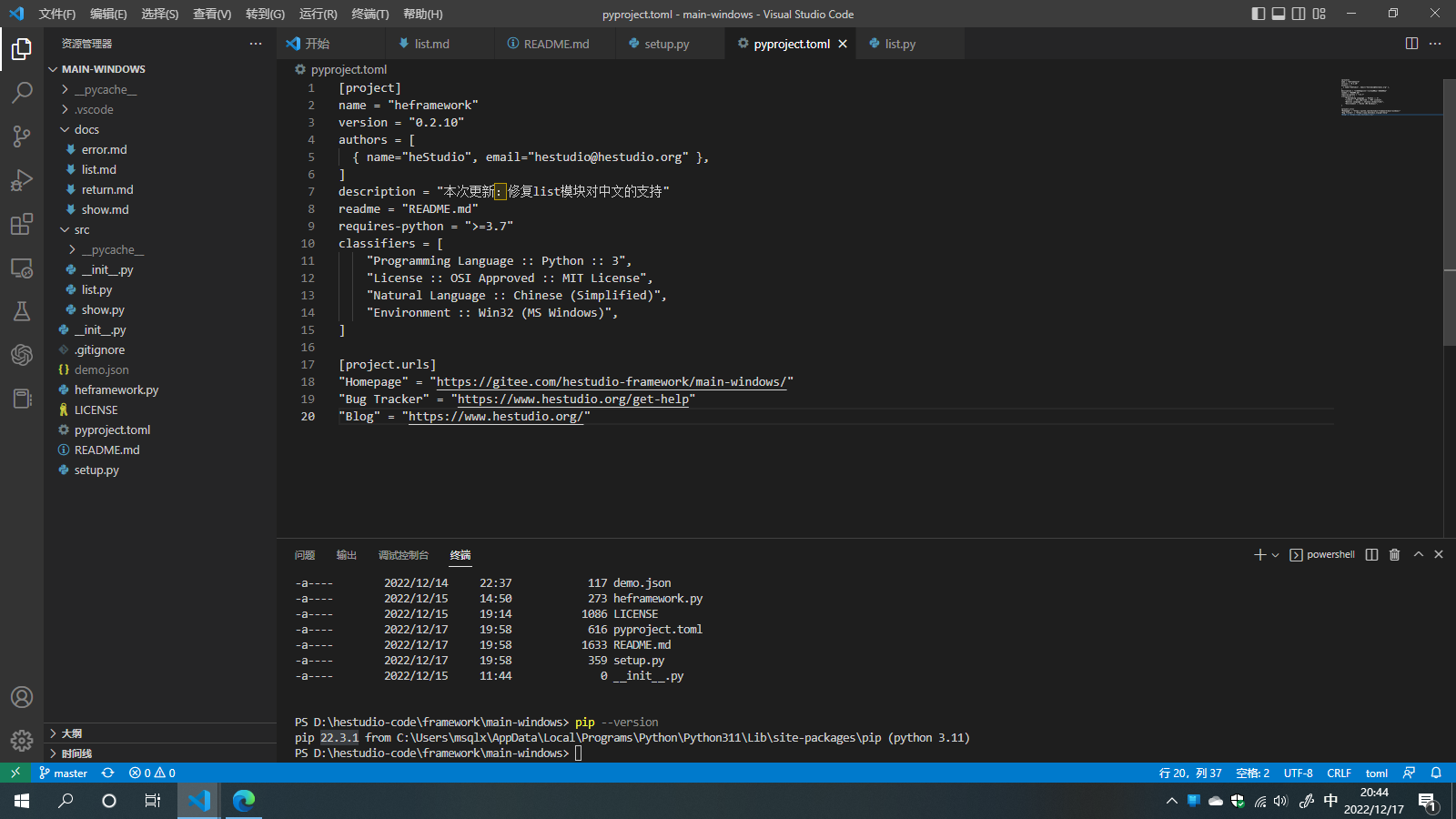Open the terminal launch profile dropdown
The height and width of the screenshot is (819, 1456).
click(x=1275, y=554)
